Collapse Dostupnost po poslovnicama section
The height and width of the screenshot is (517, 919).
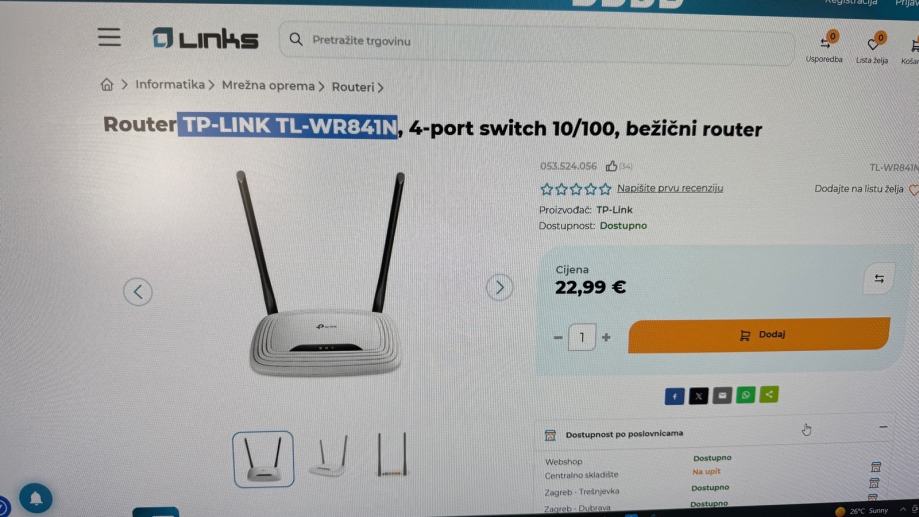point(883,427)
